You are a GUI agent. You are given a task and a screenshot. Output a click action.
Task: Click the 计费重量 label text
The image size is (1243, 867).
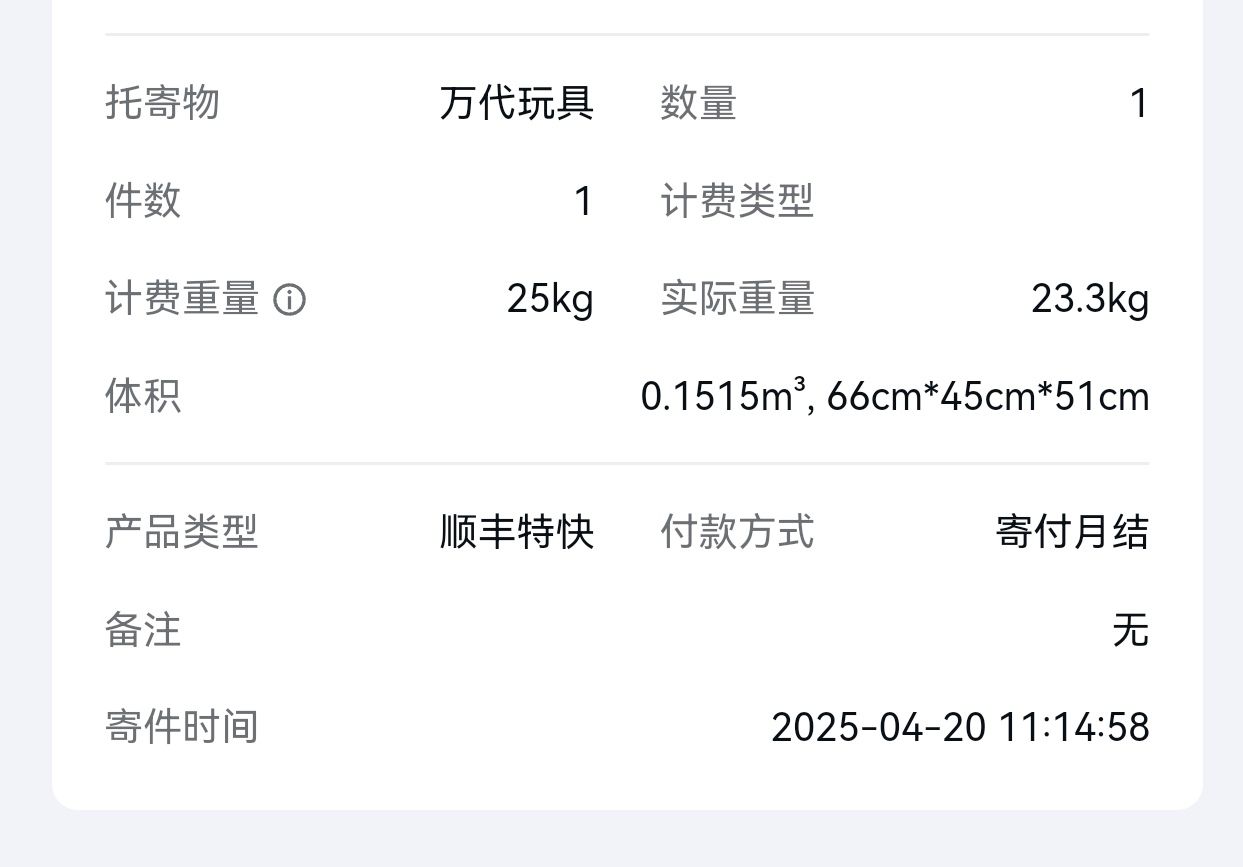tap(181, 299)
